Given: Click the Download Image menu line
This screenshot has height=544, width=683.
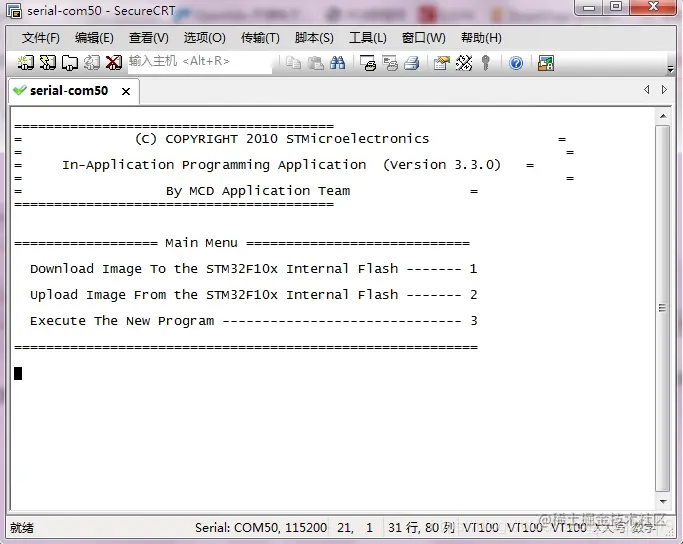Looking at the screenshot, I should click(x=254, y=269).
